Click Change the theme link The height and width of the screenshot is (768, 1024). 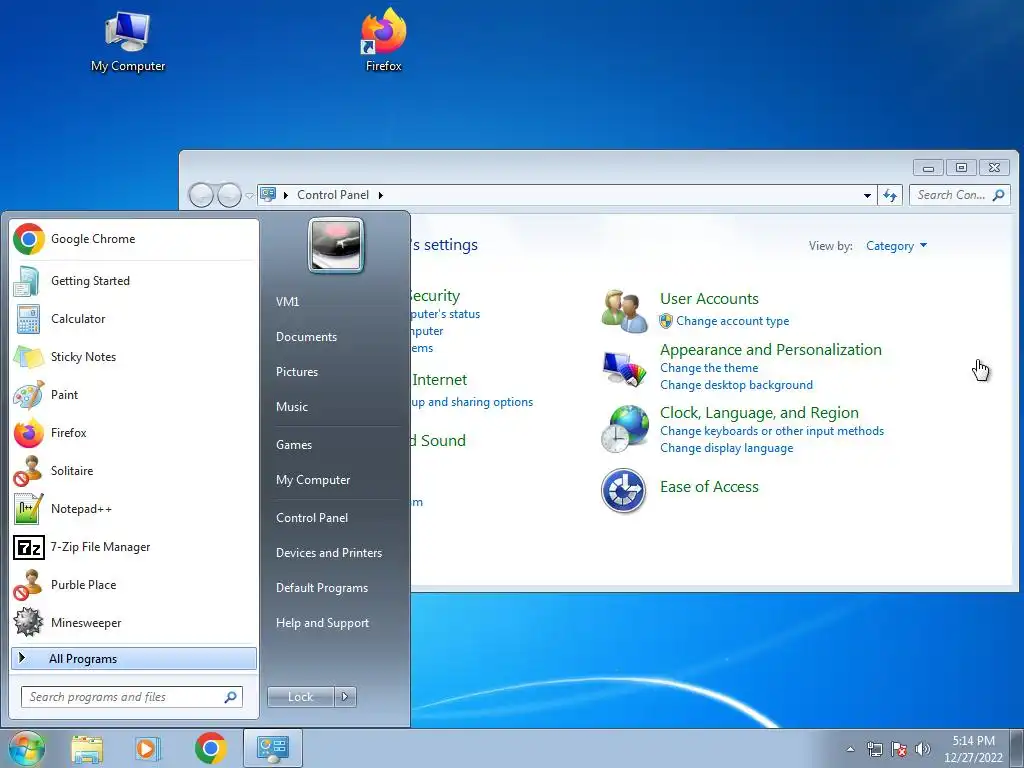pos(709,368)
